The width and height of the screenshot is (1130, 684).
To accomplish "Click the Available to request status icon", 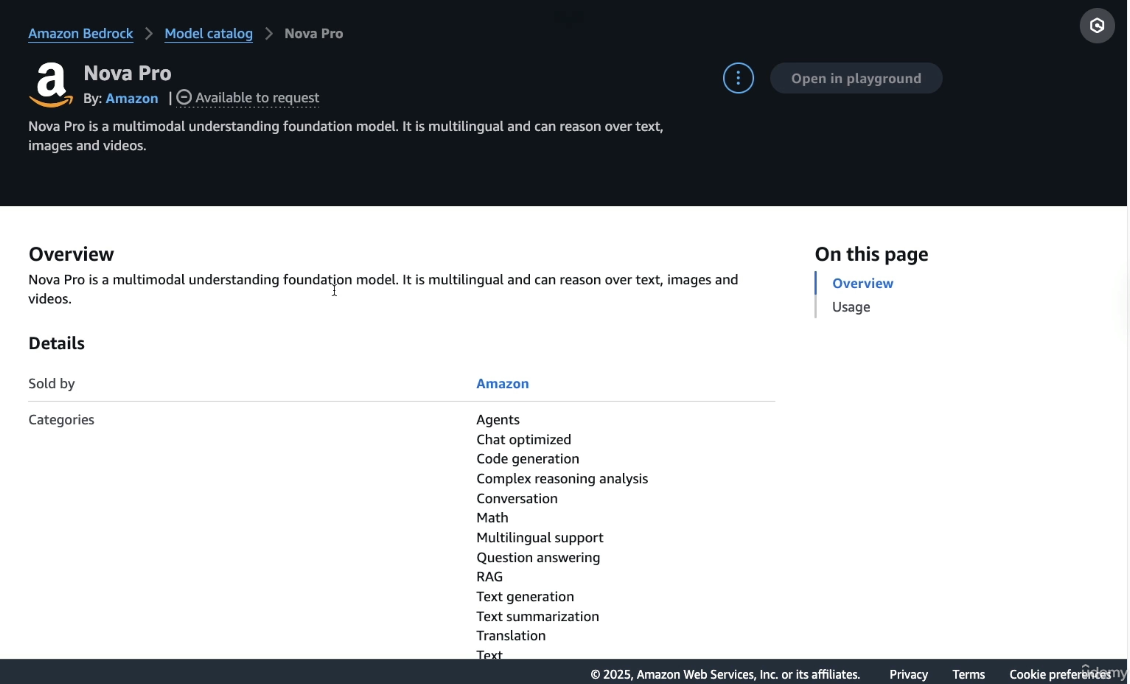I will [184, 97].
